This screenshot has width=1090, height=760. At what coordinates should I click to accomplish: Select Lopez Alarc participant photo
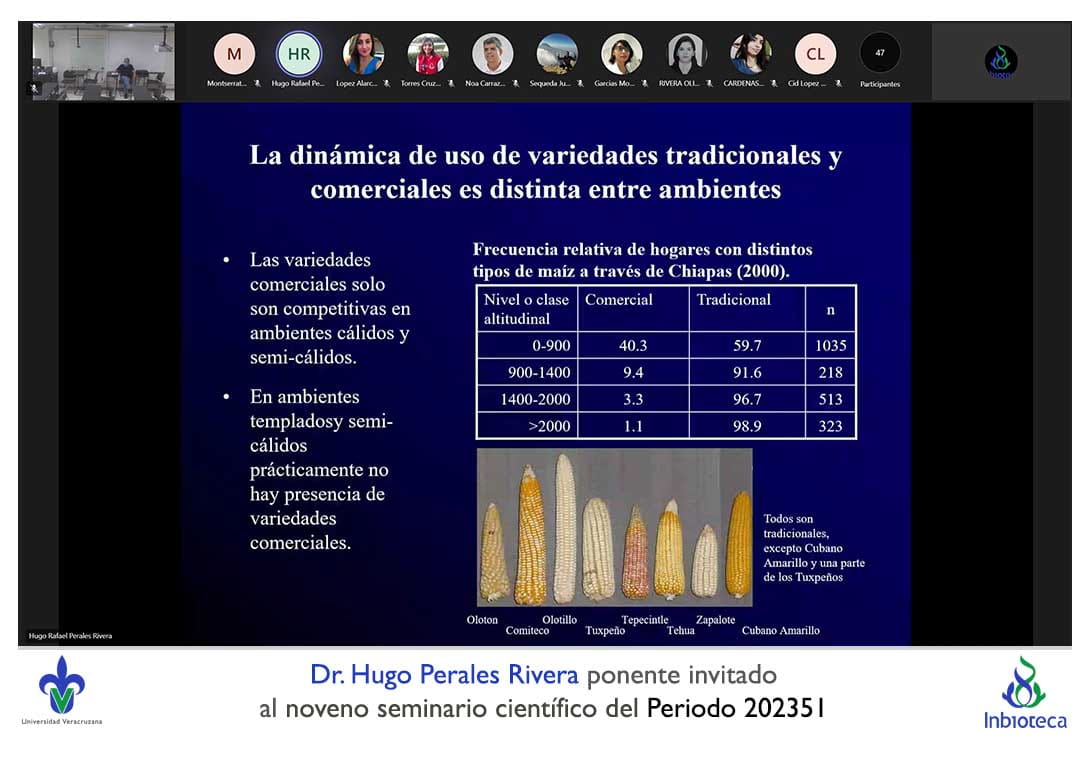pos(364,54)
